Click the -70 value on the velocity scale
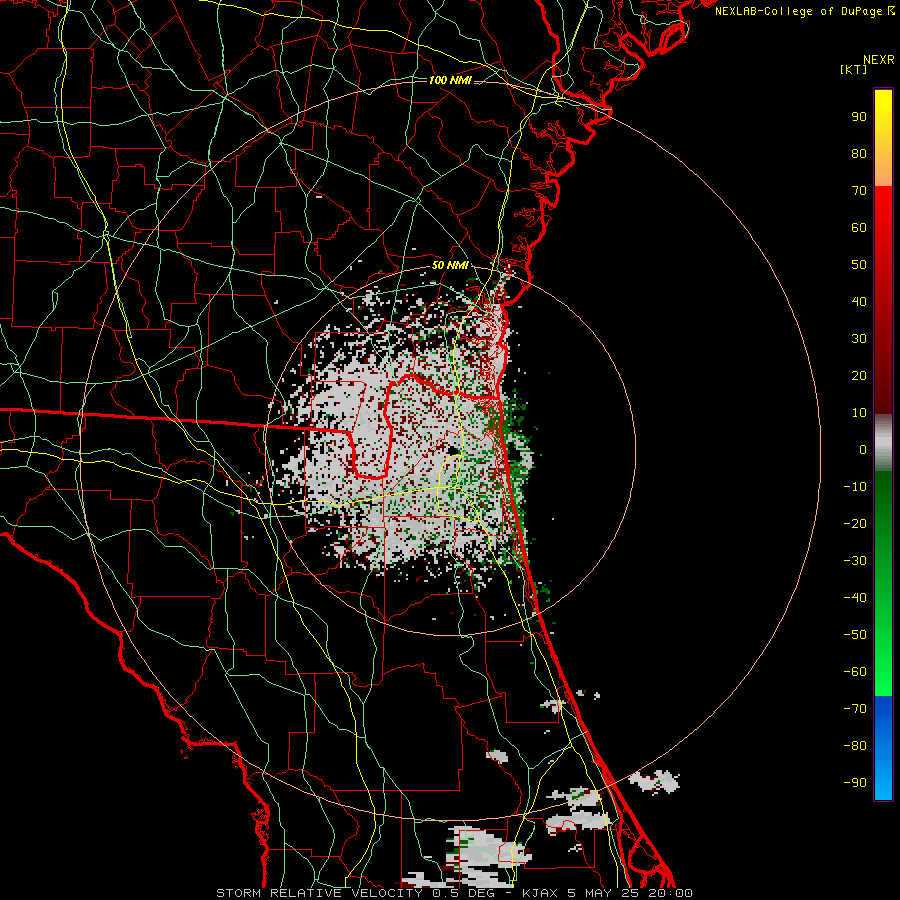This screenshot has height=900, width=900. (x=855, y=709)
